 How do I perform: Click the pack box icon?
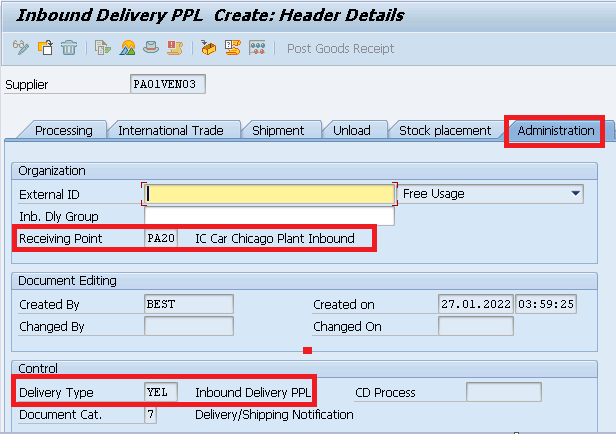pos(208,48)
